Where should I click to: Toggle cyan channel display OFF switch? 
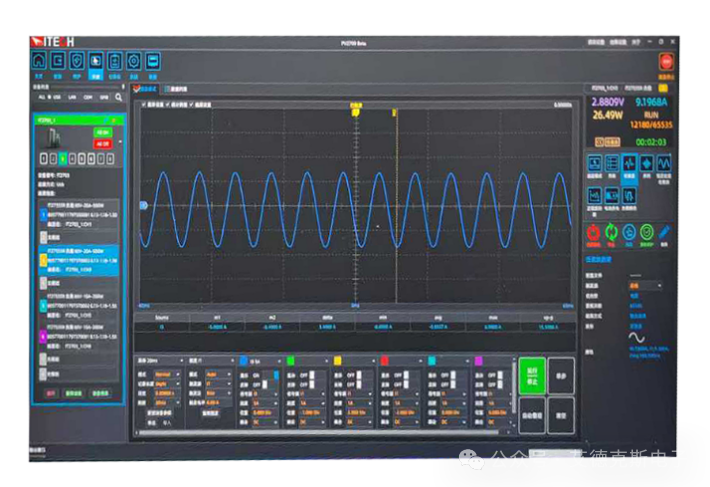453,375
